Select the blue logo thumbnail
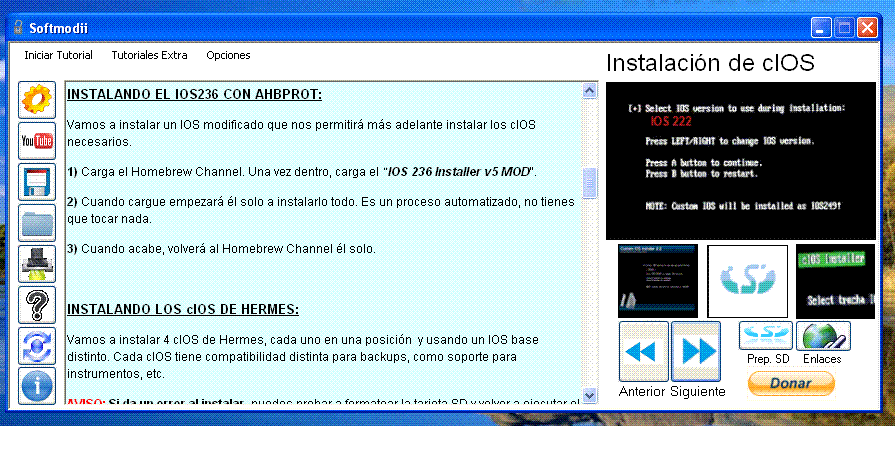The height and width of the screenshot is (450, 895). click(747, 281)
